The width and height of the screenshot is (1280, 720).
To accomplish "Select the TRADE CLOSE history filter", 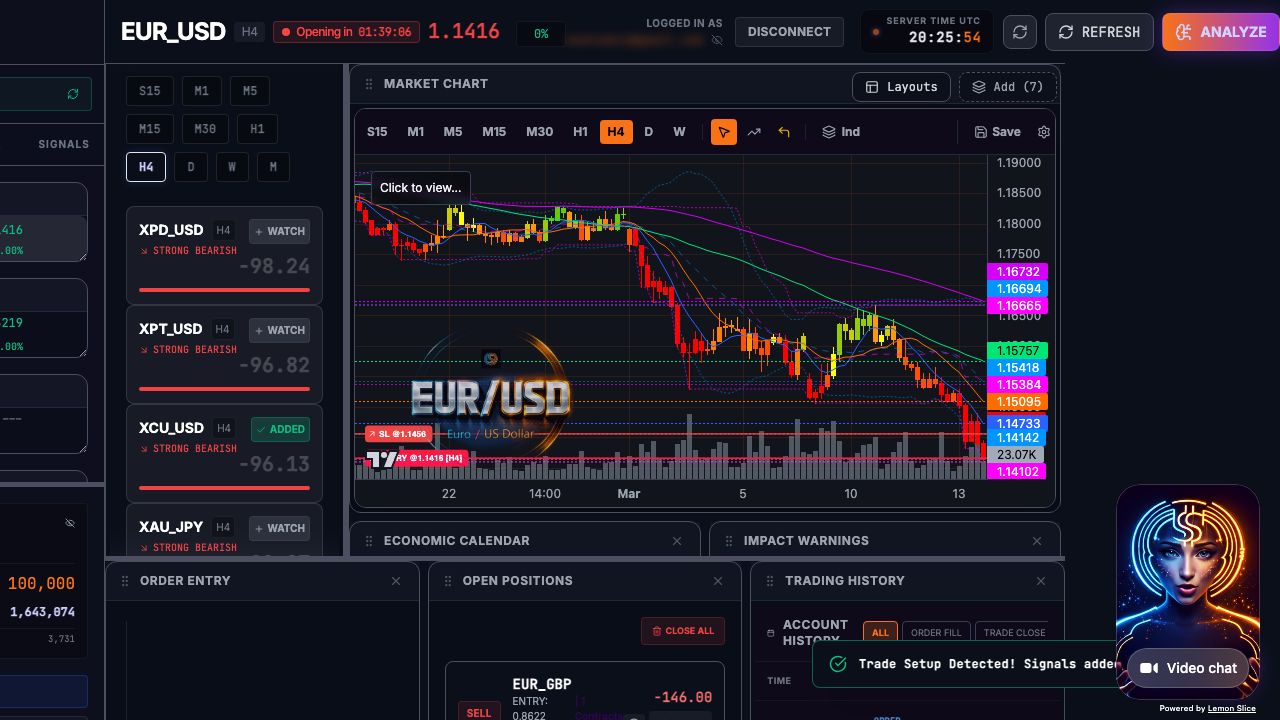I will point(1013,632).
